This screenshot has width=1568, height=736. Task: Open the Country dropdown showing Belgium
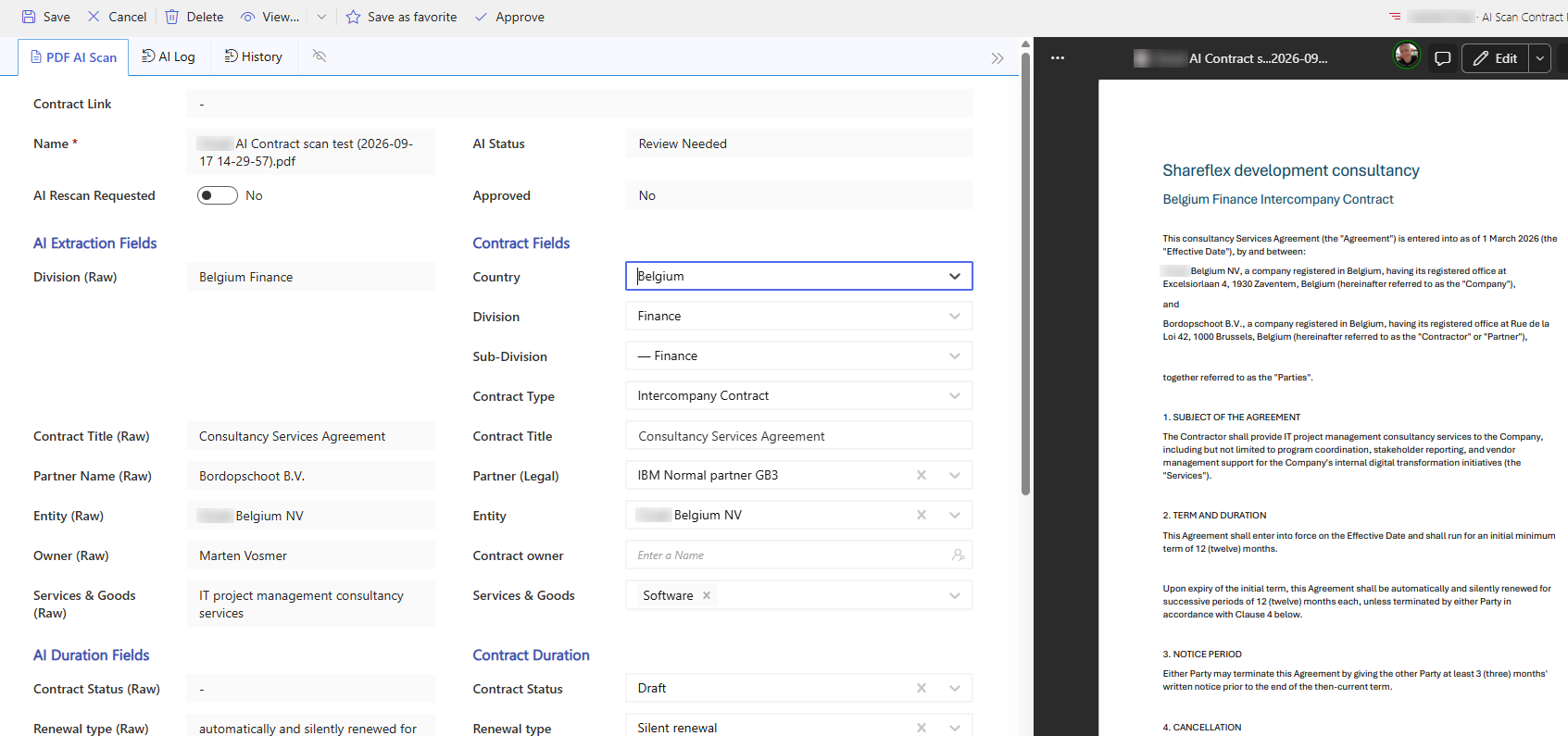click(x=799, y=276)
